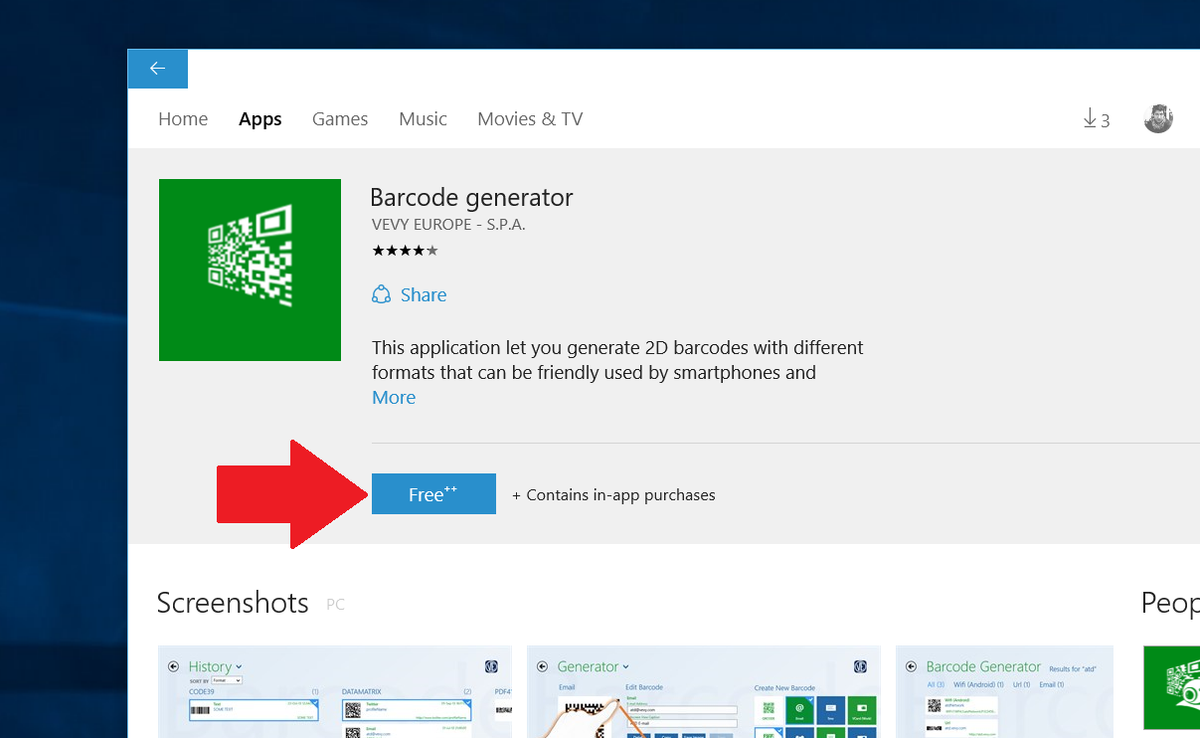Open the Movies & TV section
This screenshot has height=738, width=1200.
529,118
